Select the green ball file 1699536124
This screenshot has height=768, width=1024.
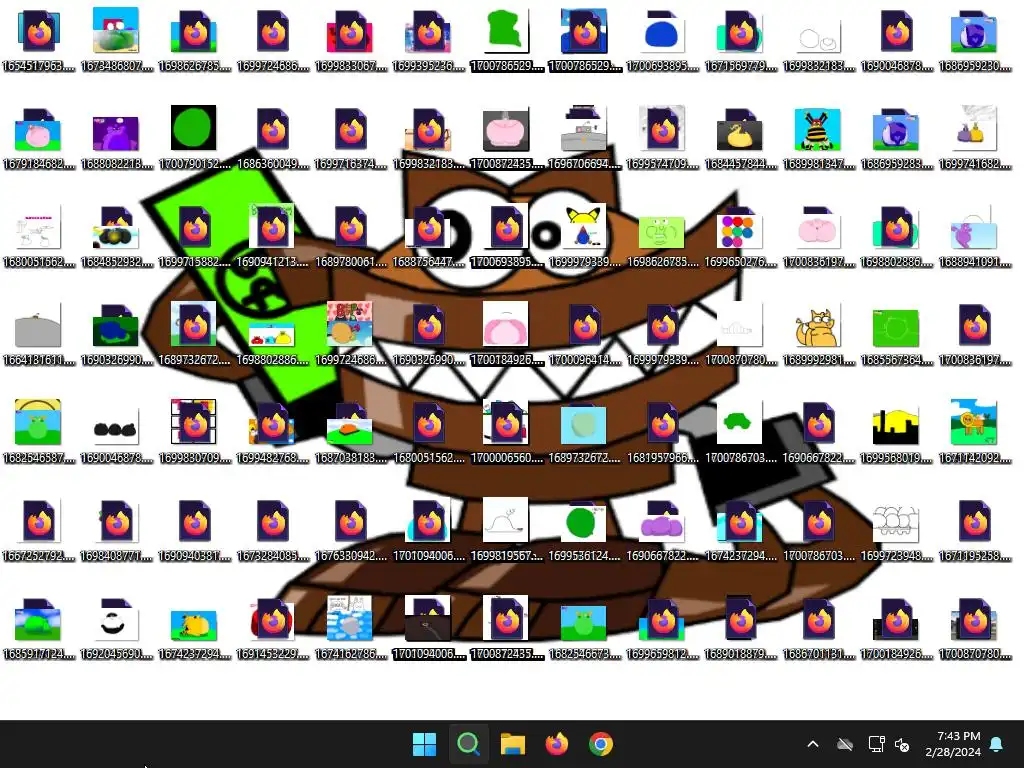click(x=584, y=529)
